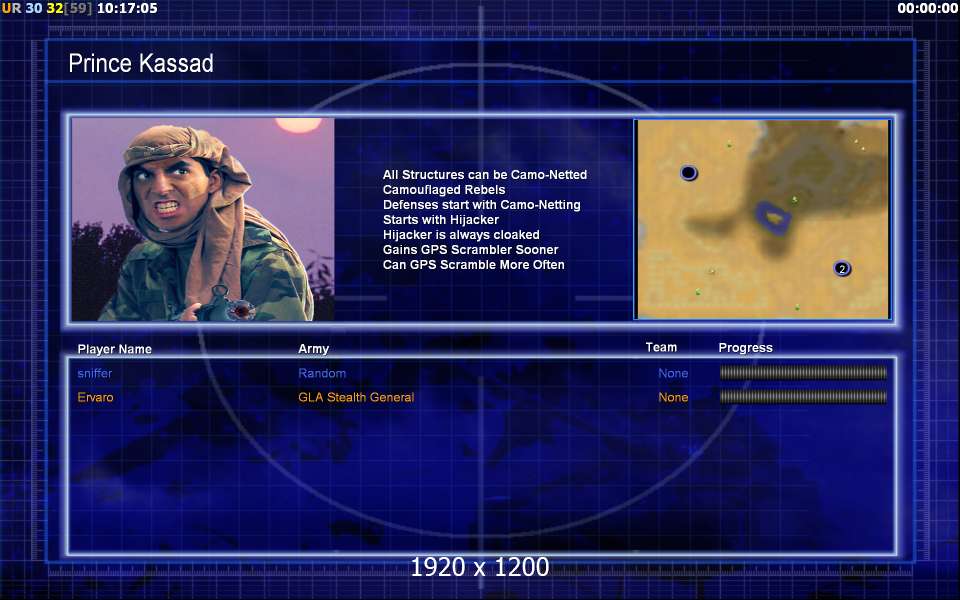The width and height of the screenshot is (960, 600).
Task: Click the blank dark start position marker on minimap
Action: coord(688,173)
